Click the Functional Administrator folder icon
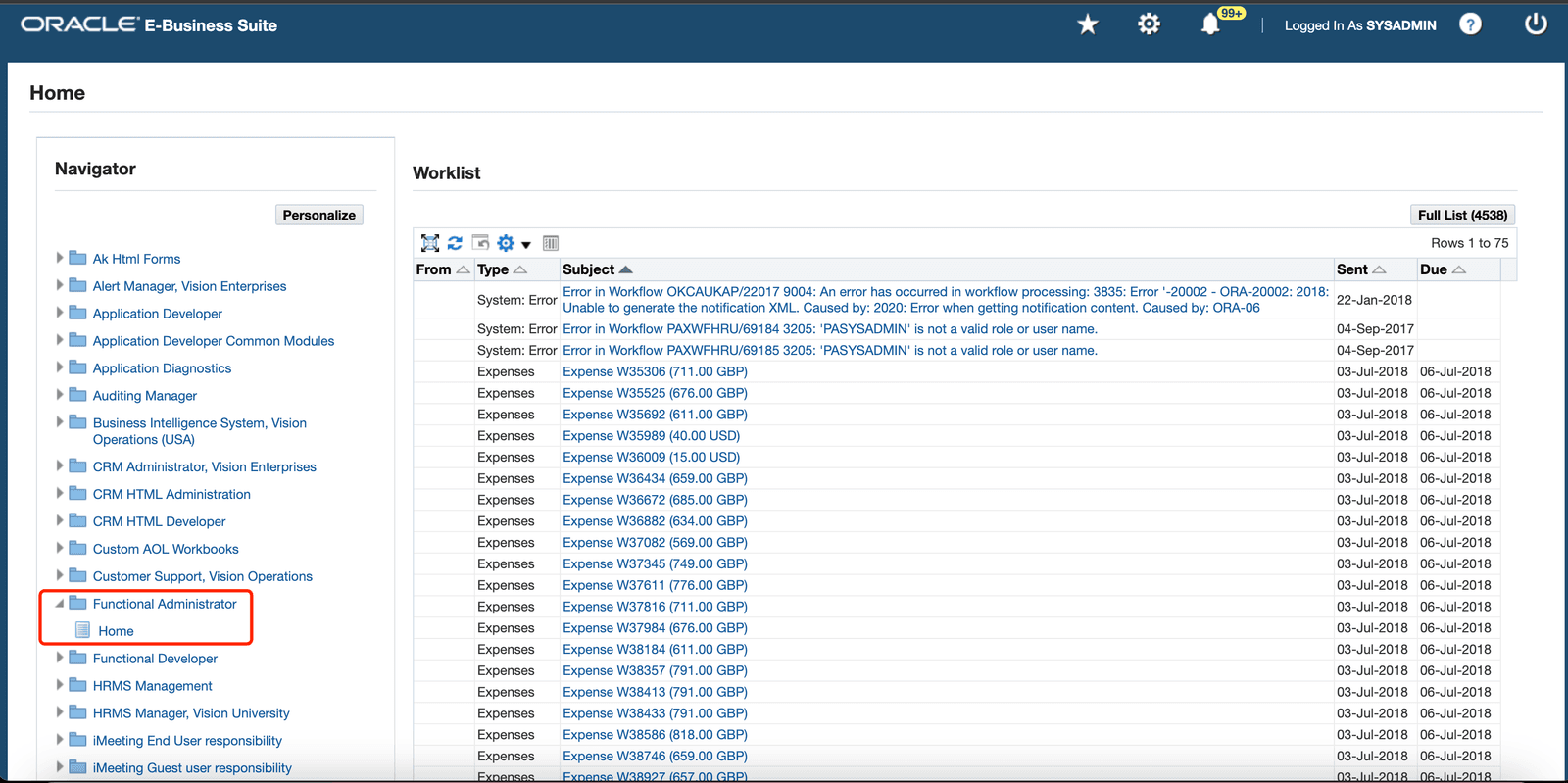 (77, 603)
